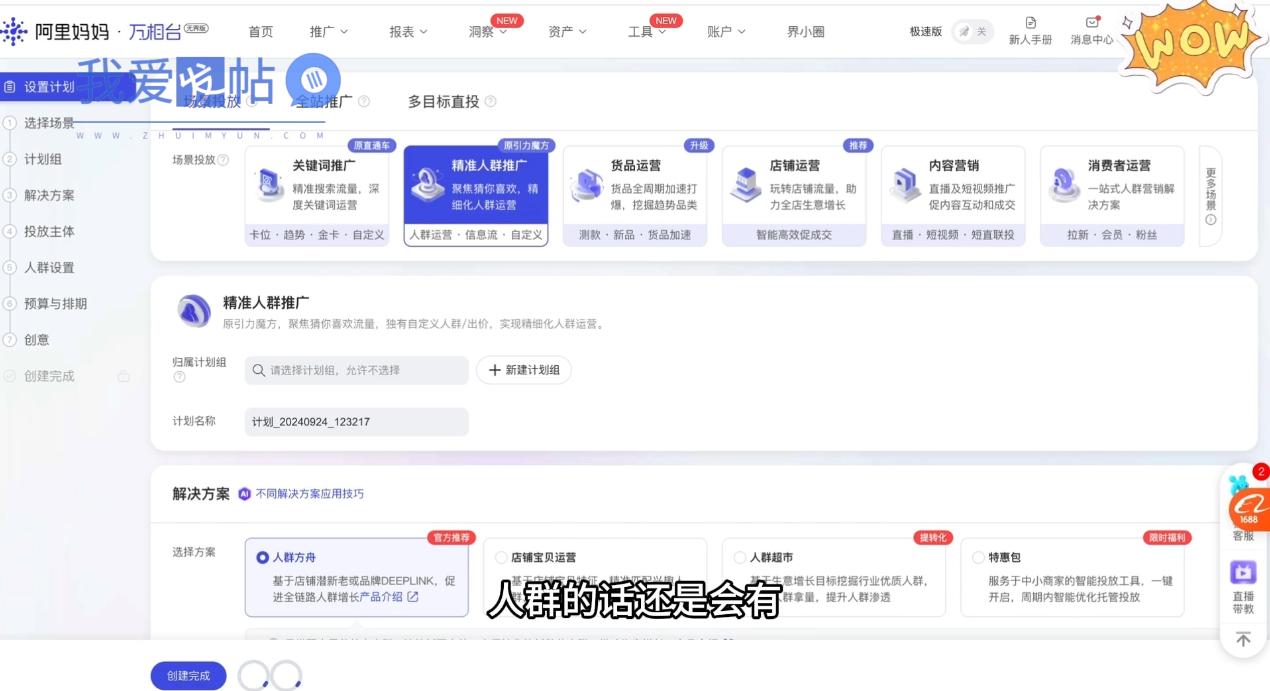
Task: Toggle the 极速版 switch
Action: (973, 32)
